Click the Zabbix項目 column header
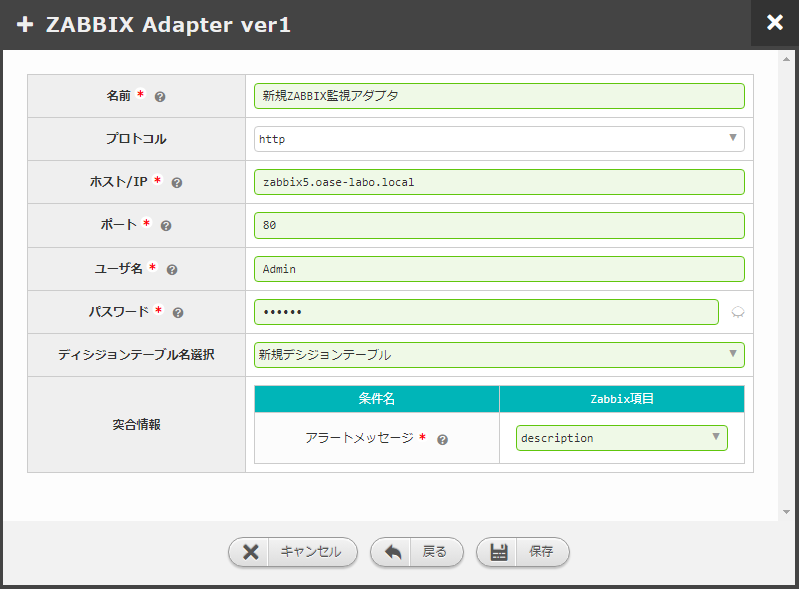 pyautogui.click(x=622, y=399)
